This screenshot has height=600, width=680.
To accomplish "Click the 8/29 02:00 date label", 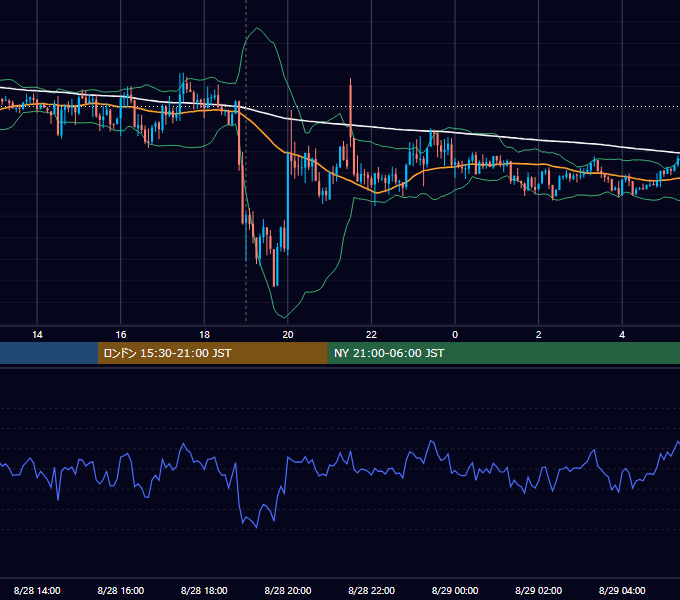I will pyautogui.click(x=538, y=590).
